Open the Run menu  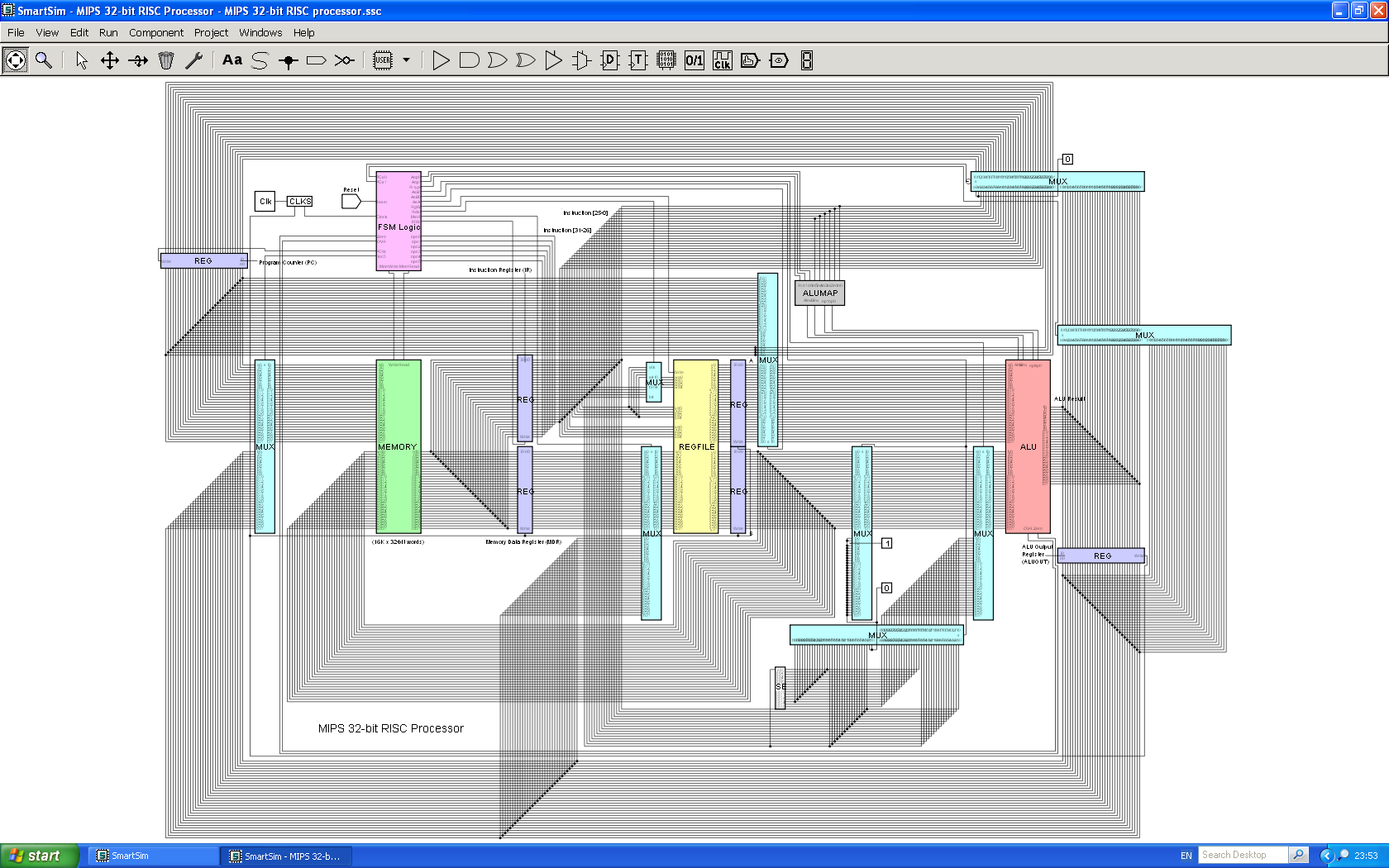pos(108,33)
